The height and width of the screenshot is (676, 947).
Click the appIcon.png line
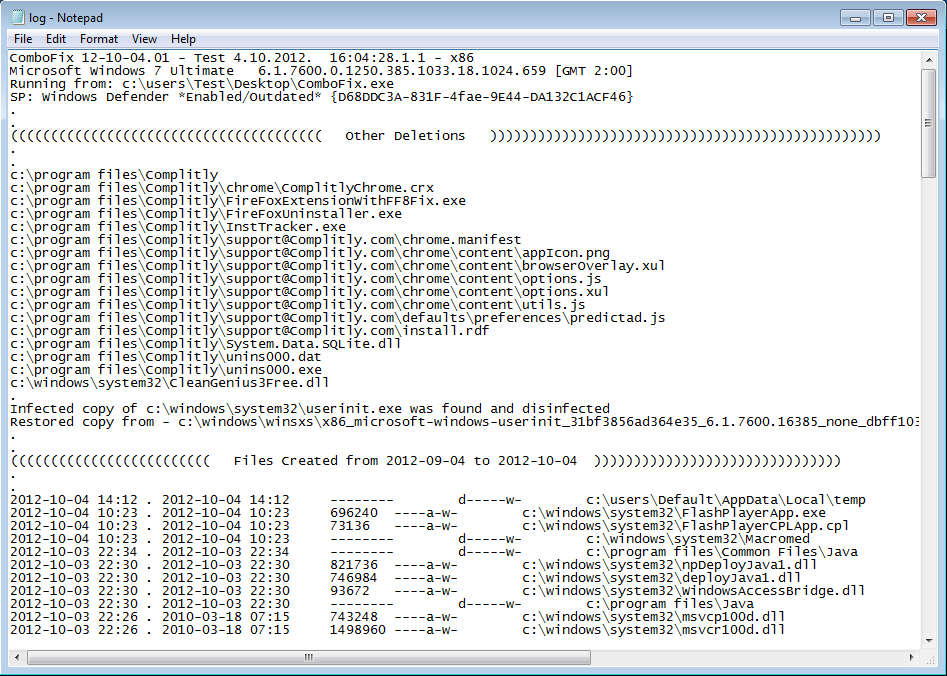(x=310, y=253)
